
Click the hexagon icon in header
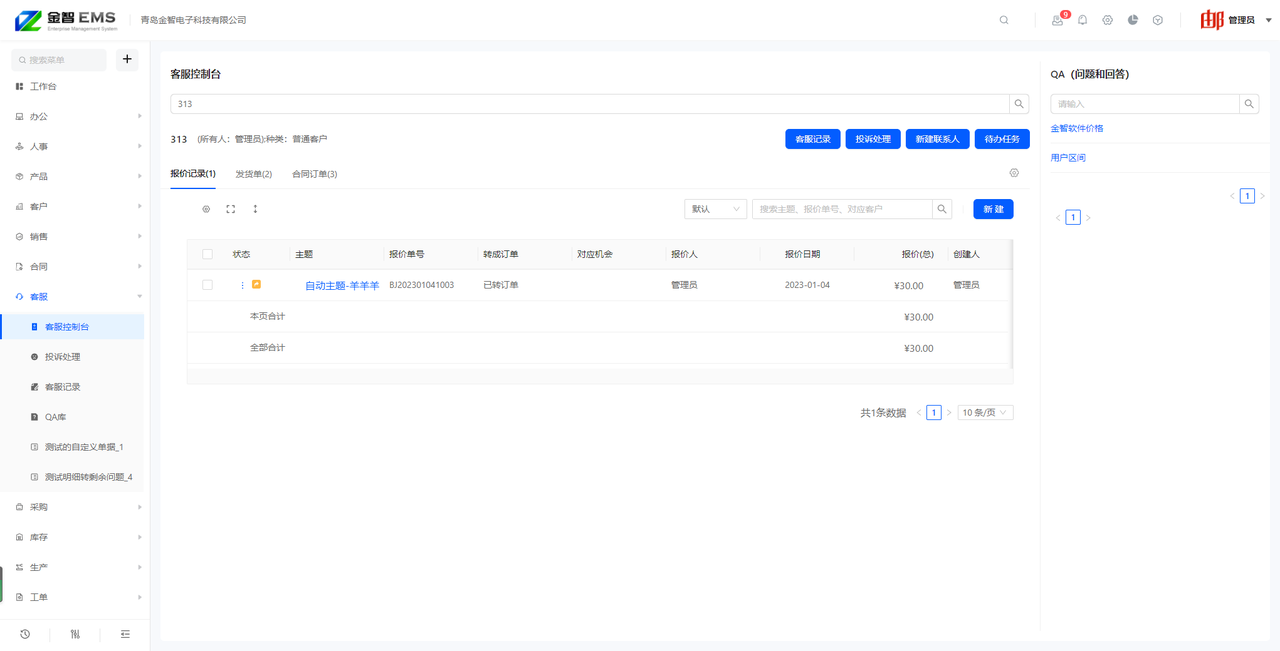pos(1158,20)
